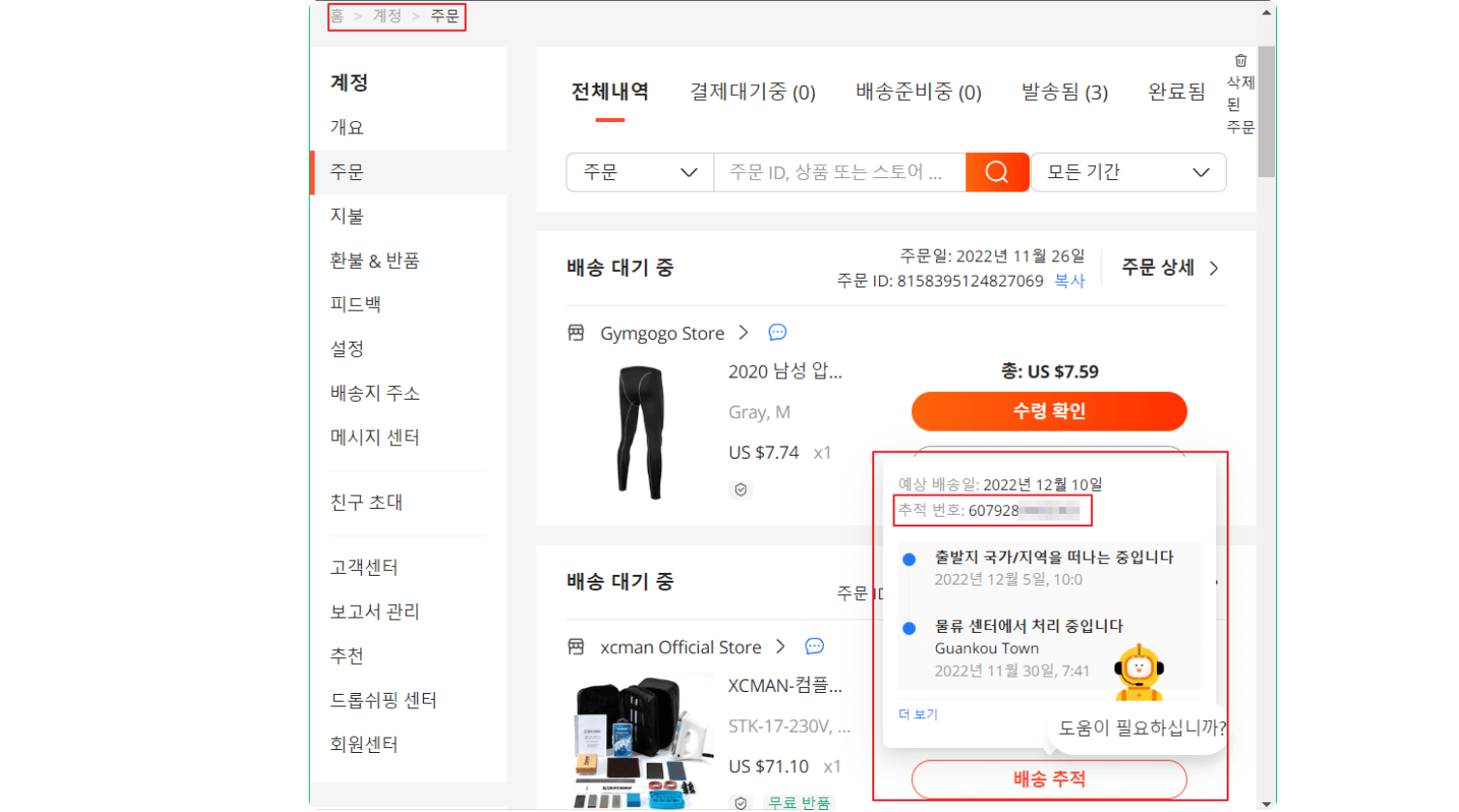
Task: Click 출발지 국가/지역을 떠나는 중입니다 status
Action: tap(1054, 557)
